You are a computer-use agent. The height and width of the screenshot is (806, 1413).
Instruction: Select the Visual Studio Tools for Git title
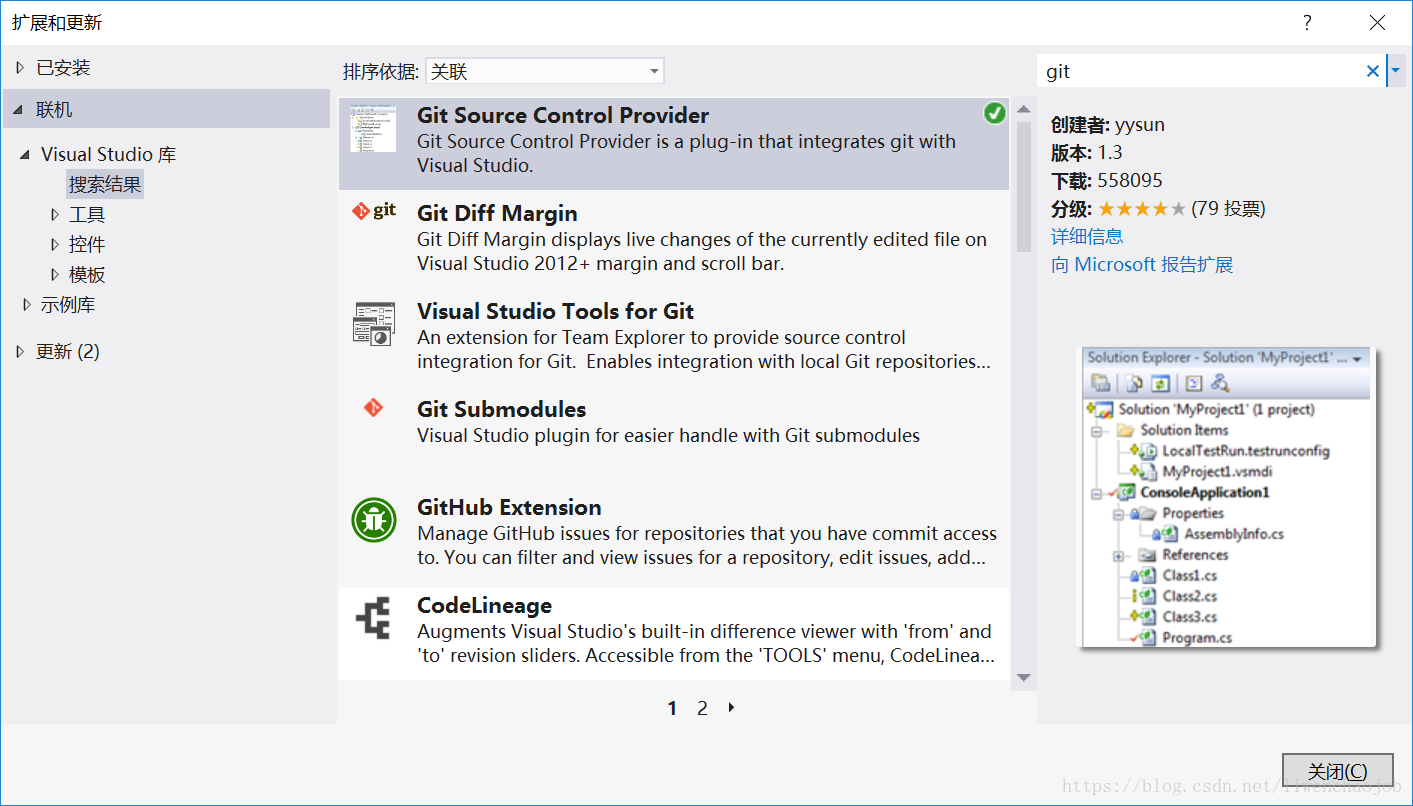tap(555, 311)
